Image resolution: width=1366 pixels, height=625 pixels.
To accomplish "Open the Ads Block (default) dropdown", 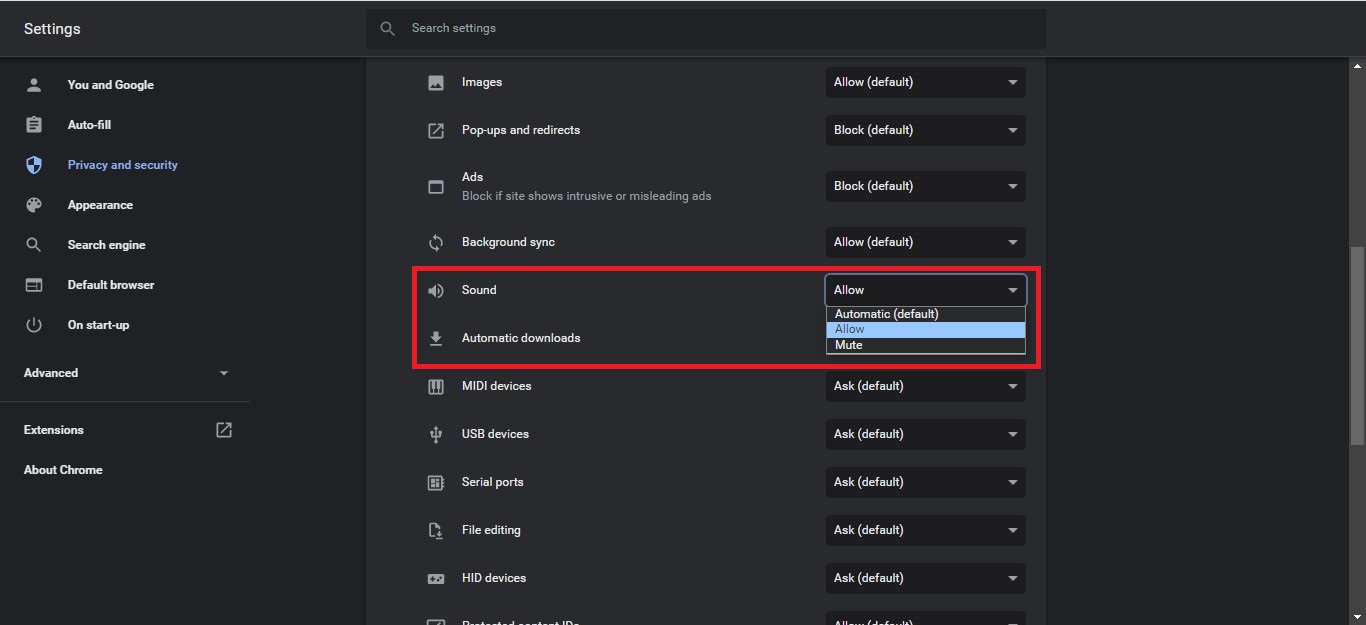I will [925, 186].
